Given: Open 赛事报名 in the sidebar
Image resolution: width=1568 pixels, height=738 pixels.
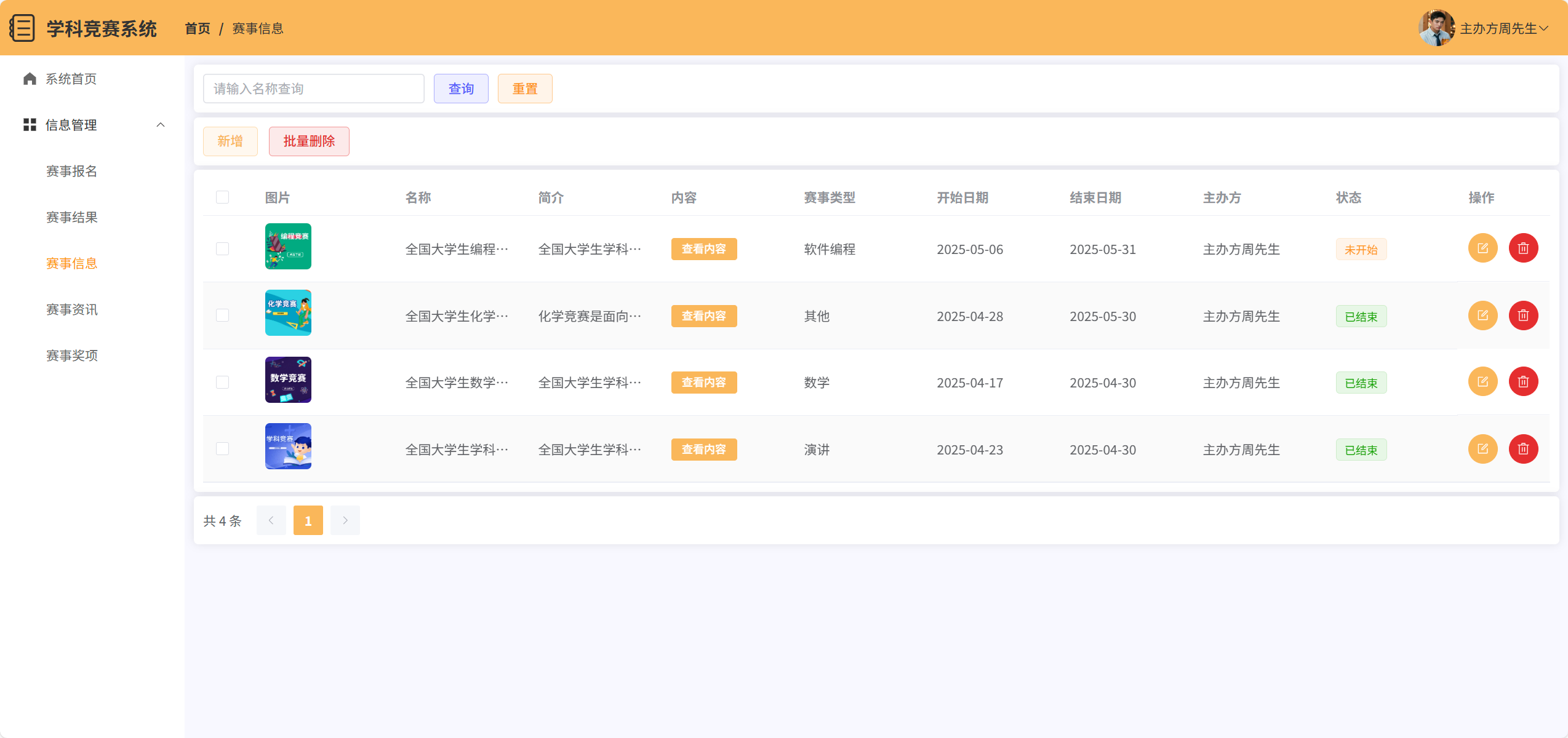Looking at the screenshot, I should (72, 171).
